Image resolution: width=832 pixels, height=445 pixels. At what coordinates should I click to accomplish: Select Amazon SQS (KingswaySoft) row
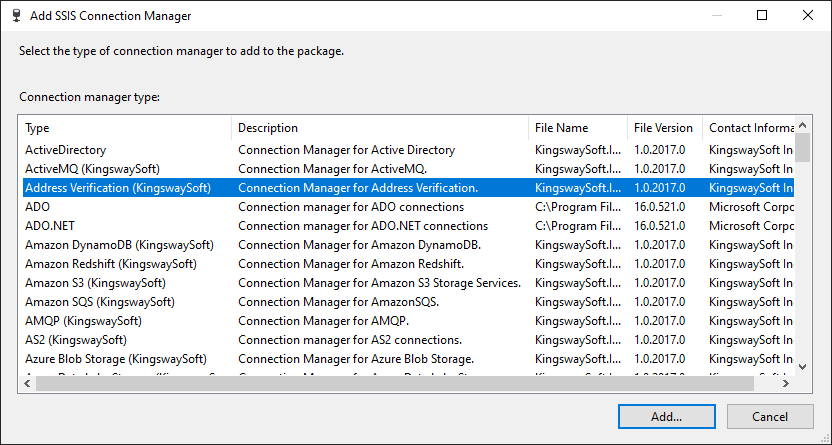pyautogui.click(x=408, y=302)
